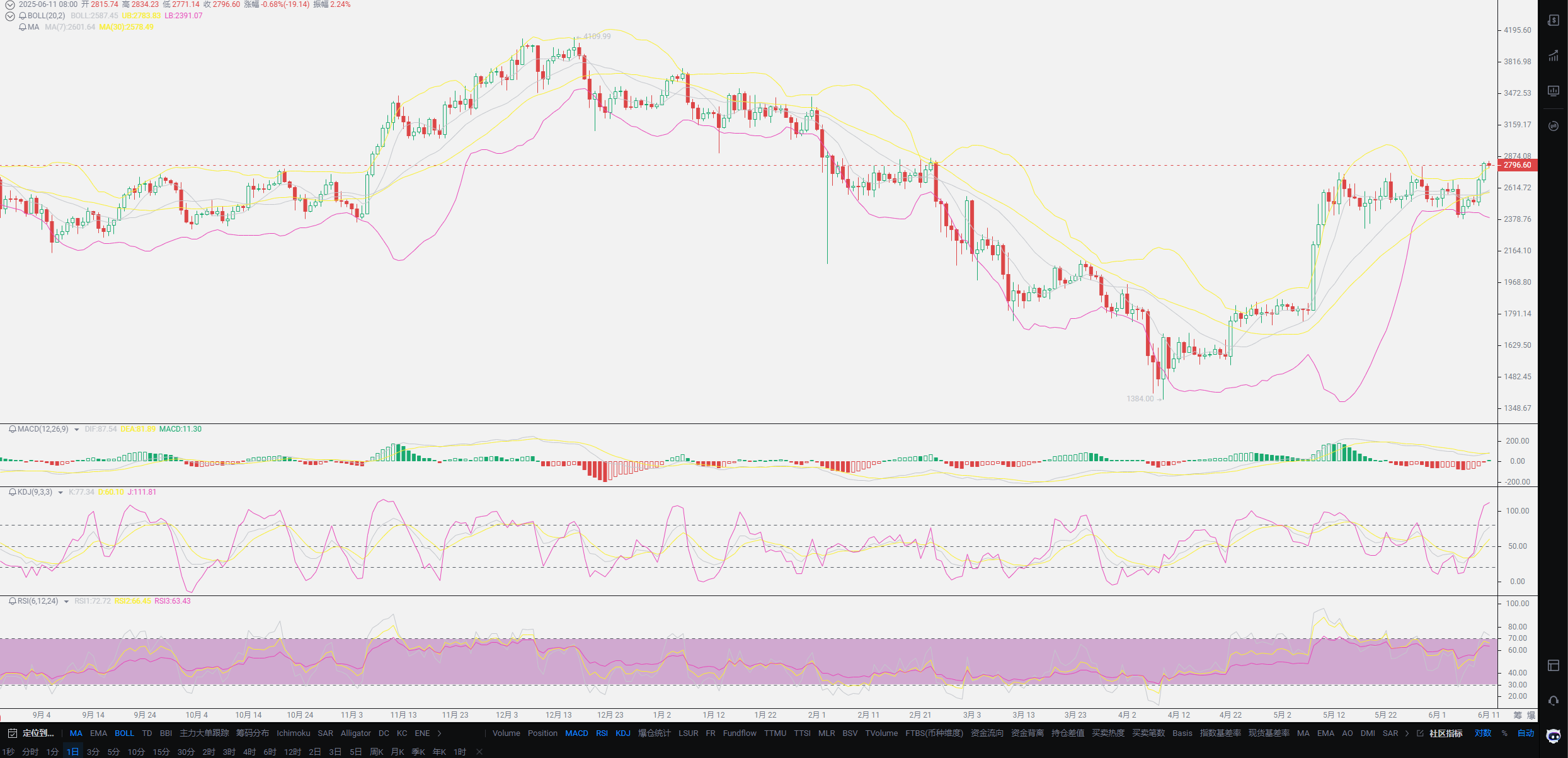Viewport: 1568px width, 758px height.
Task: Click the calendar locate-date icon
Action: 12,733
